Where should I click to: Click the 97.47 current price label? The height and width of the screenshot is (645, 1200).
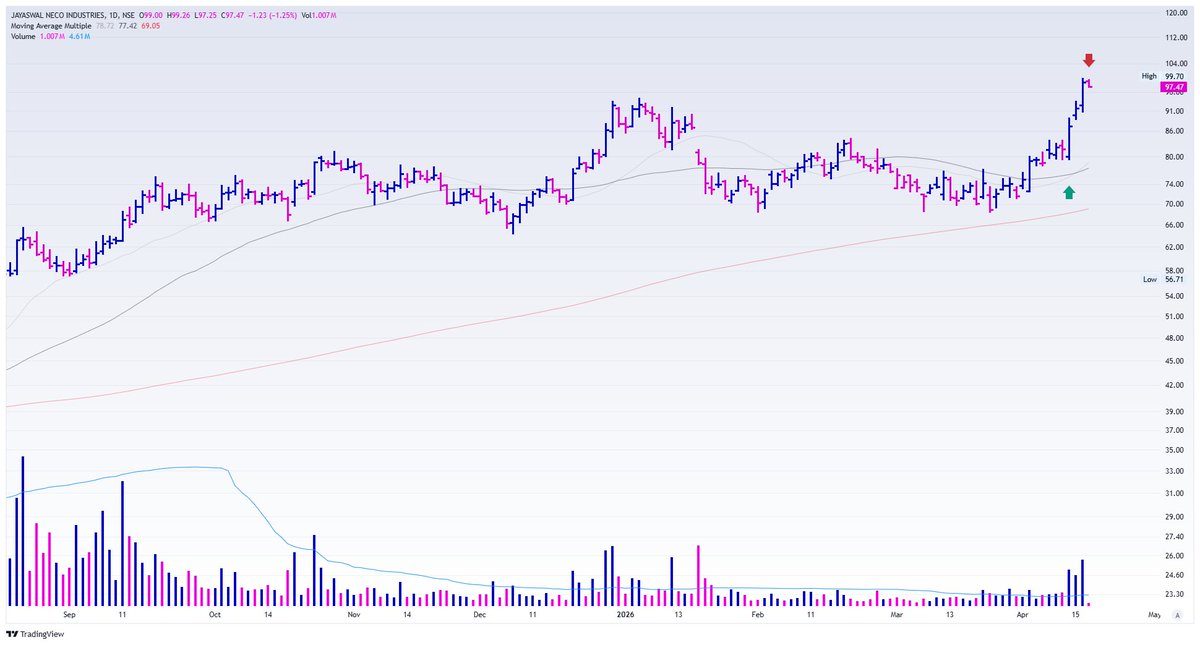click(1173, 88)
